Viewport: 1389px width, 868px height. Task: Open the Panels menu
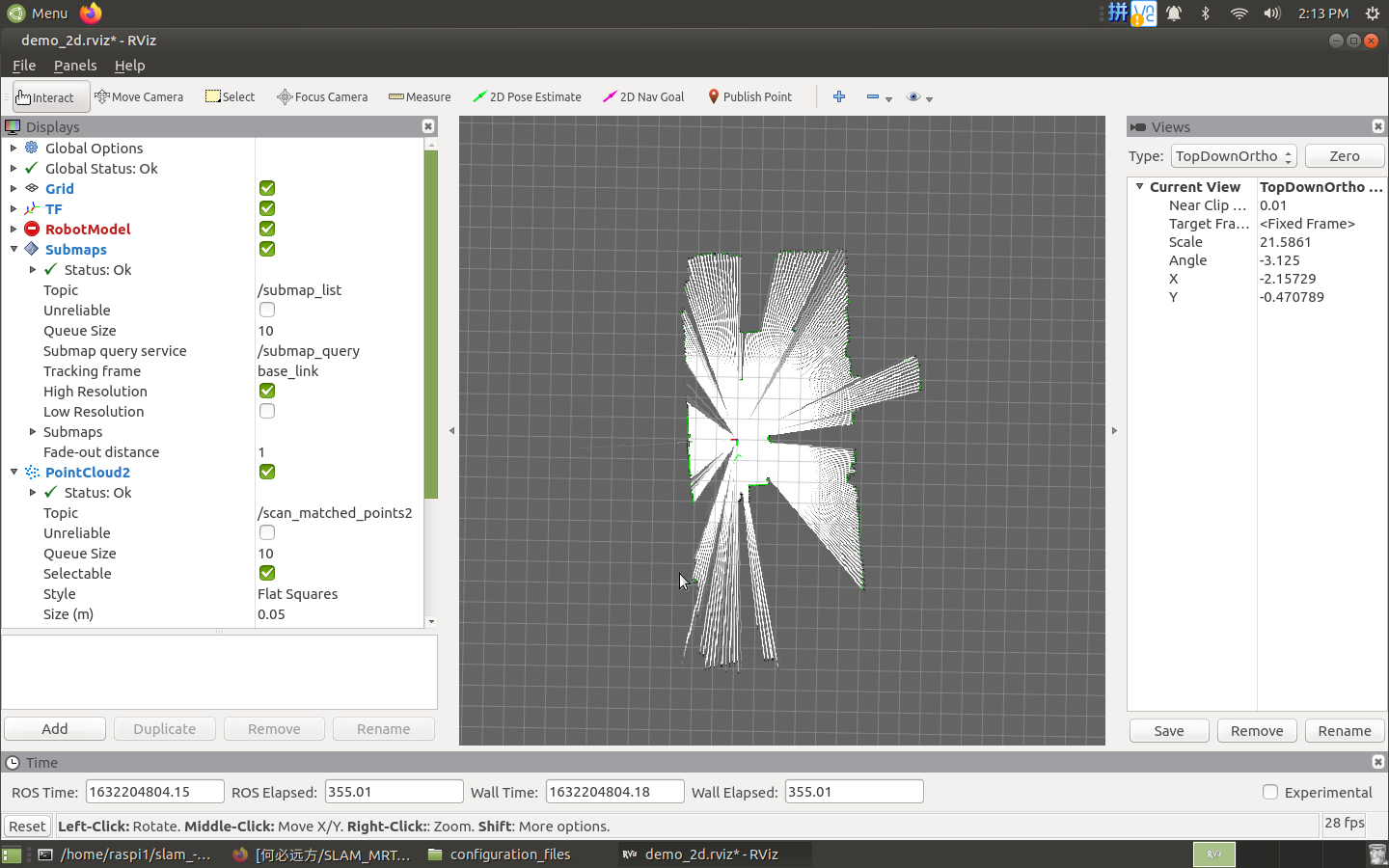pyautogui.click(x=75, y=66)
